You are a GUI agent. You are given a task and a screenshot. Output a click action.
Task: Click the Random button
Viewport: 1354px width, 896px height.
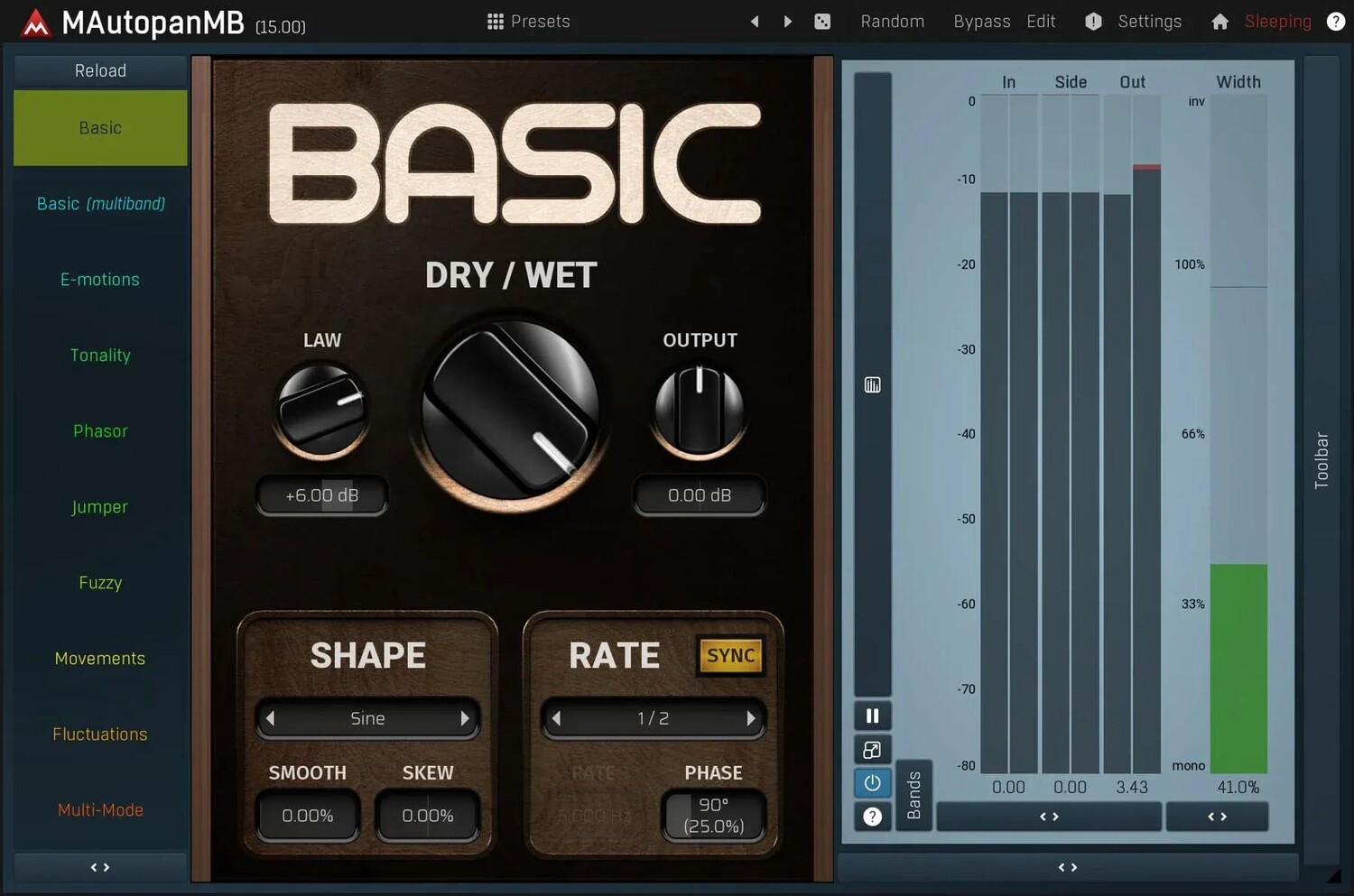pyautogui.click(x=892, y=22)
